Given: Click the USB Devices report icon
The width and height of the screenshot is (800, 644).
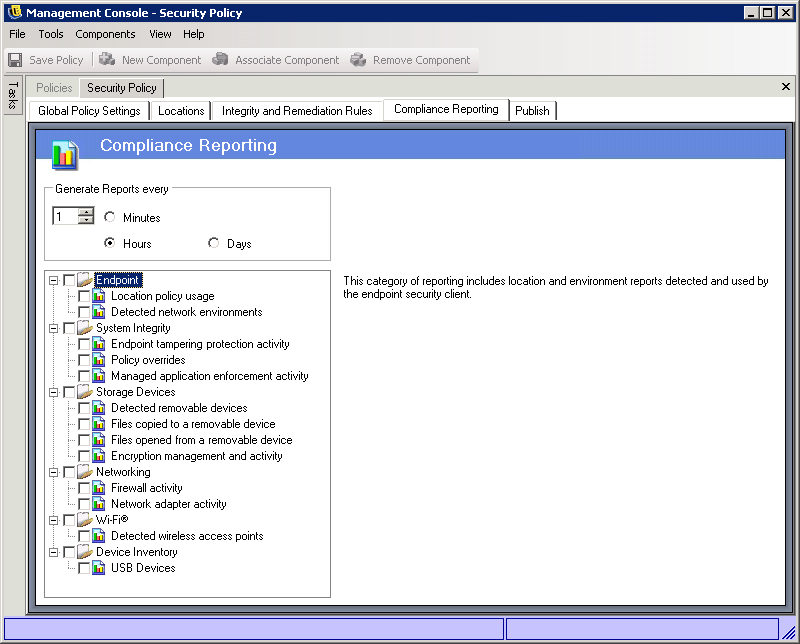Looking at the screenshot, I should 99,568.
